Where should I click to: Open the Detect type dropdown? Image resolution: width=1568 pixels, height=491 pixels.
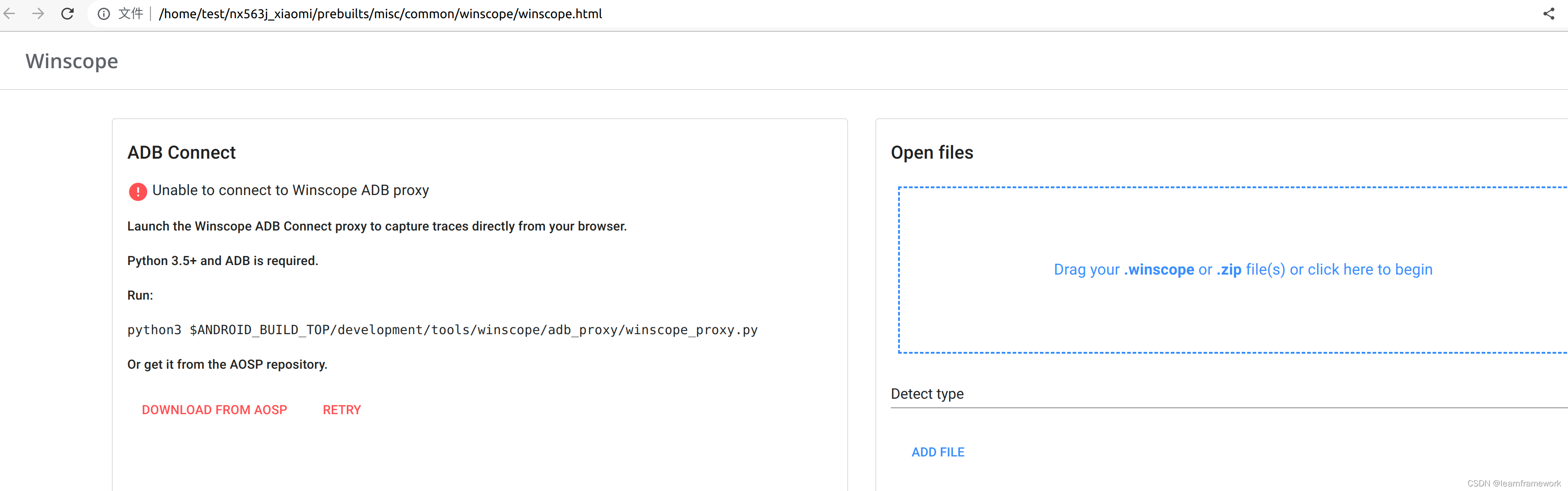tap(1229, 394)
